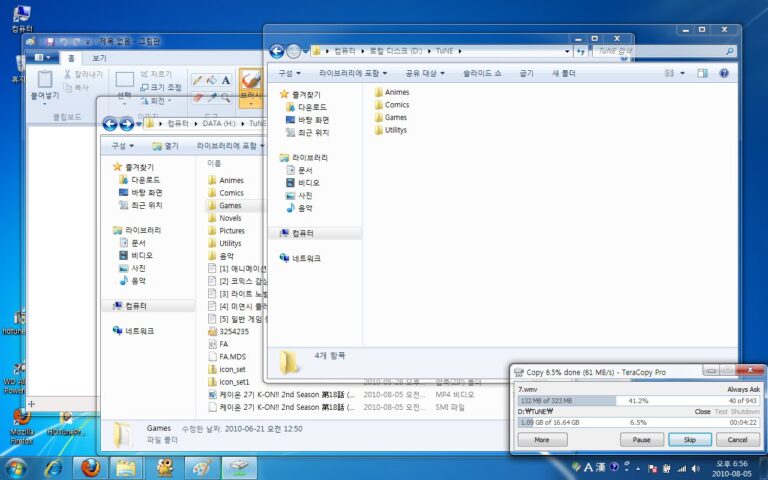Click the Cancel button in TeraCopy
Viewport: 768px width, 480px height.
tap(737, 440)
